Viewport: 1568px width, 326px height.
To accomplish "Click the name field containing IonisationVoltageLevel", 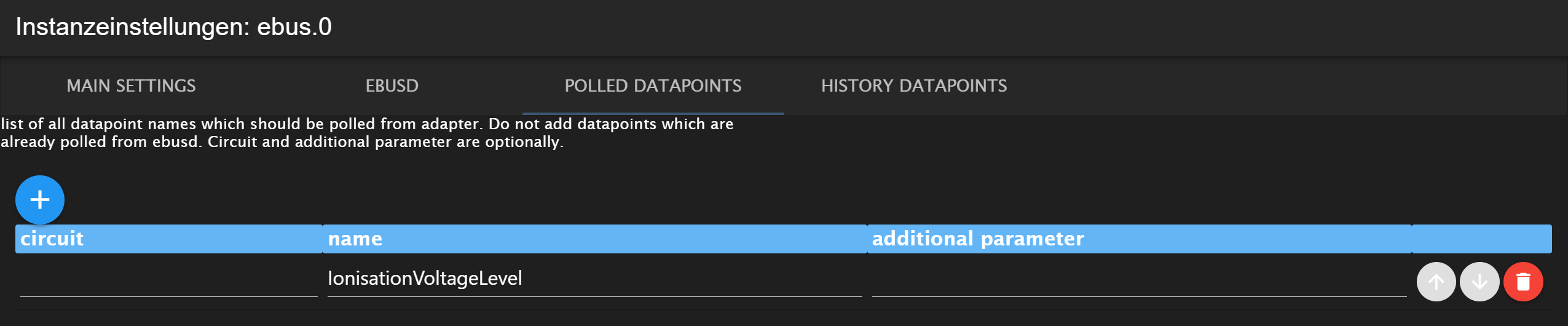I will pyautogui.click(x=594, y=279).
